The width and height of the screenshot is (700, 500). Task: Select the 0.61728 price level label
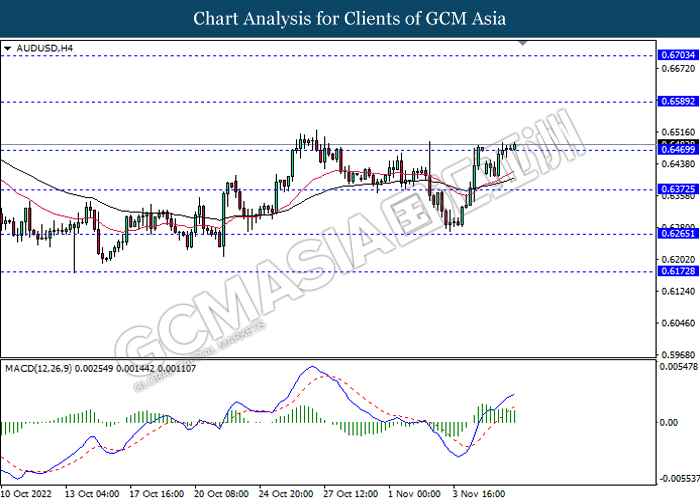[678, 271]
